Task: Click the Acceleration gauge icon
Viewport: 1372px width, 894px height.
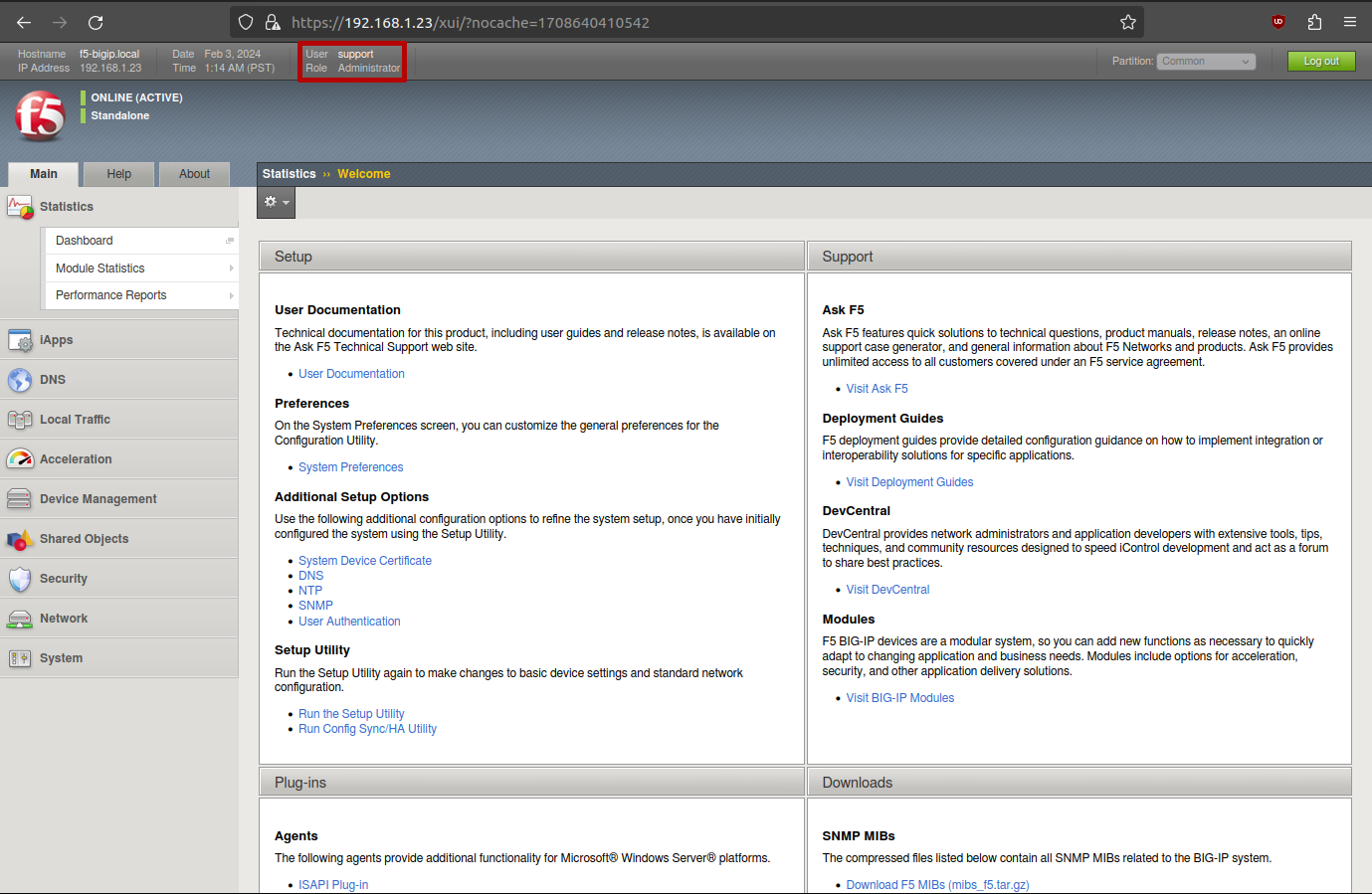Action: click(20, 459)
